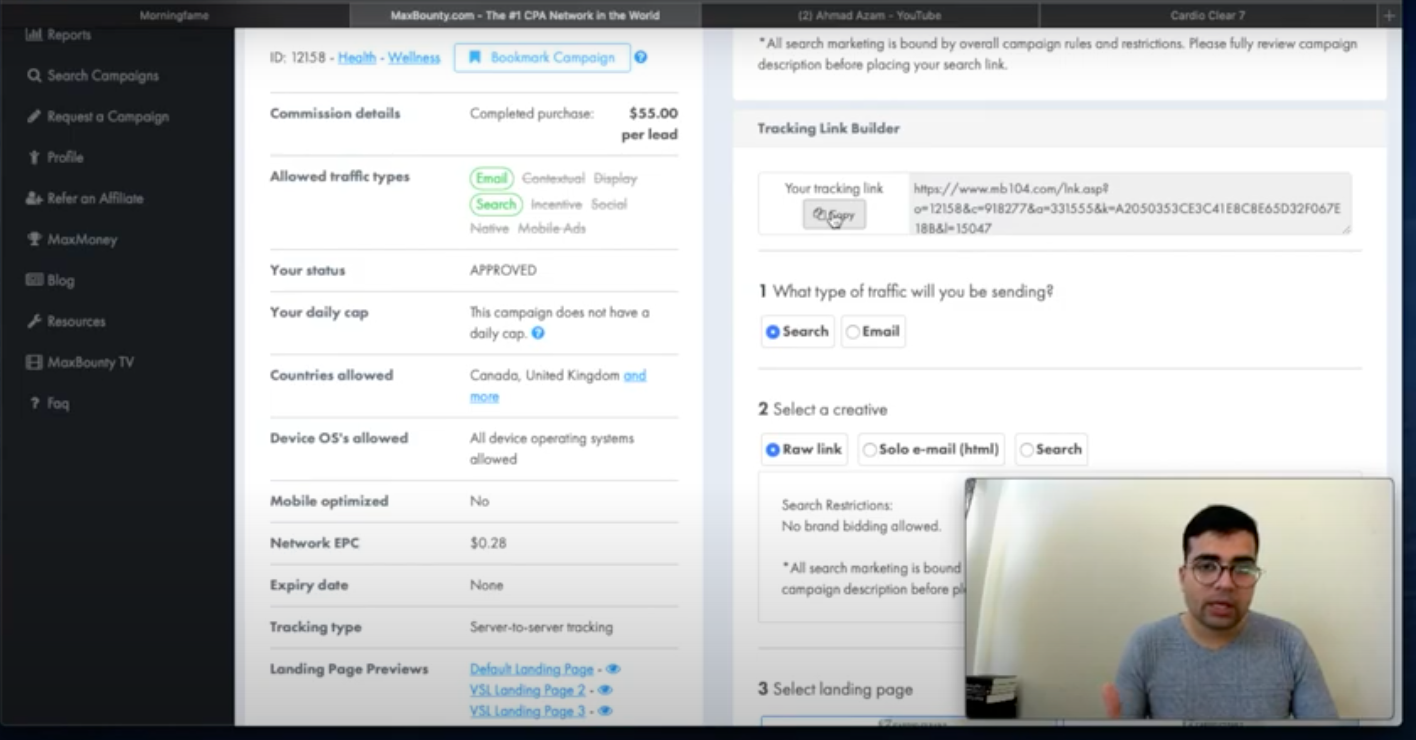
Task: Click the MaxMoney trophy icon in sidebar
Action: coord(34,240)
